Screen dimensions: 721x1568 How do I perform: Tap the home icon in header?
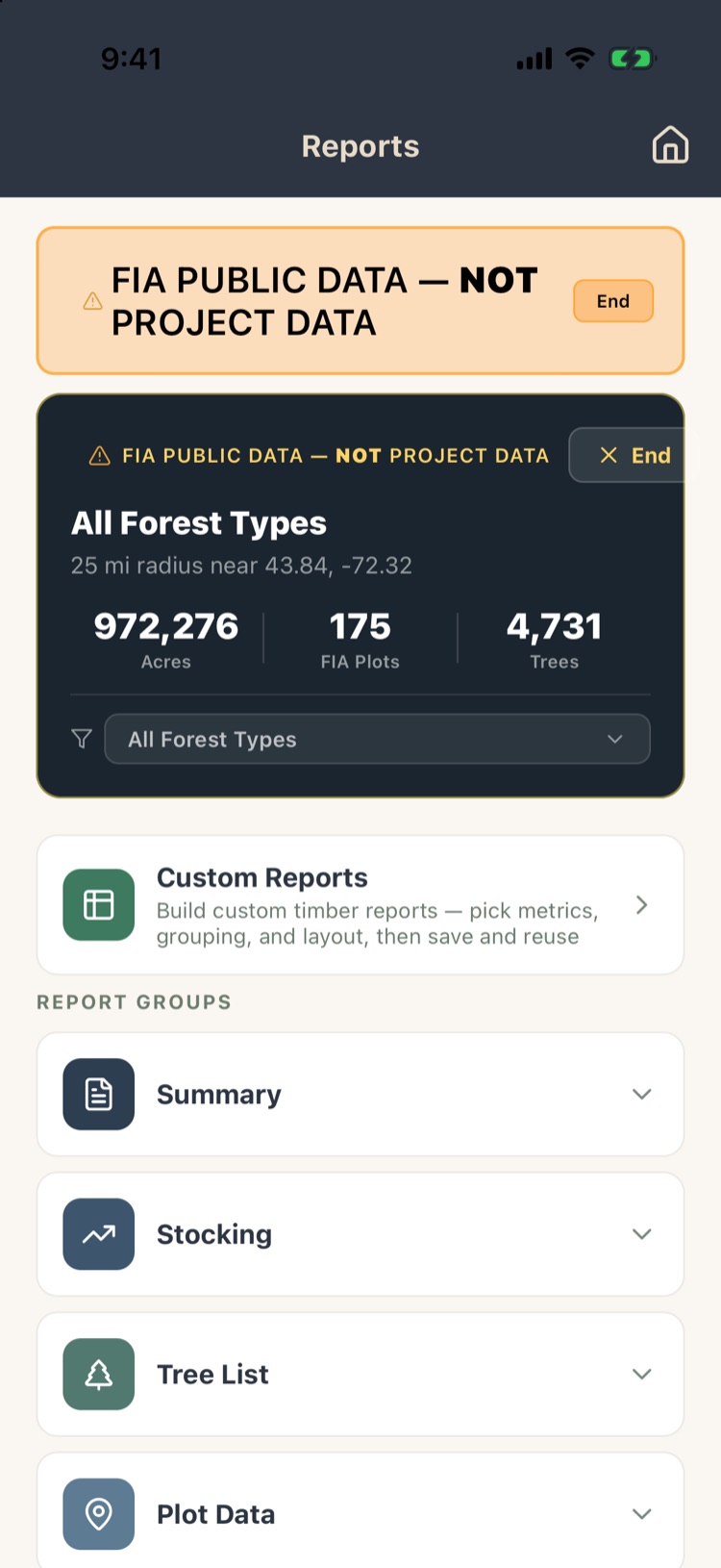[670, 145]
